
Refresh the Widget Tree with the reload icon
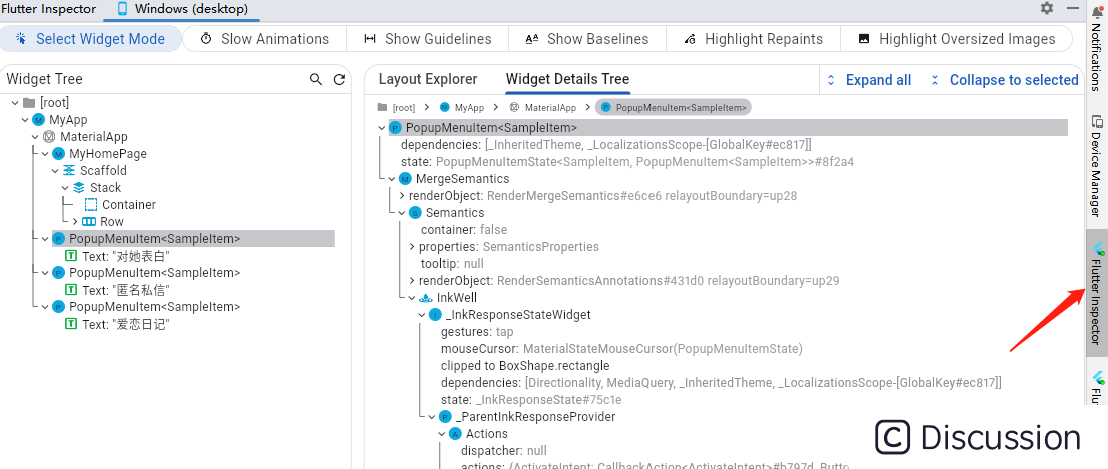click(340, 79)
